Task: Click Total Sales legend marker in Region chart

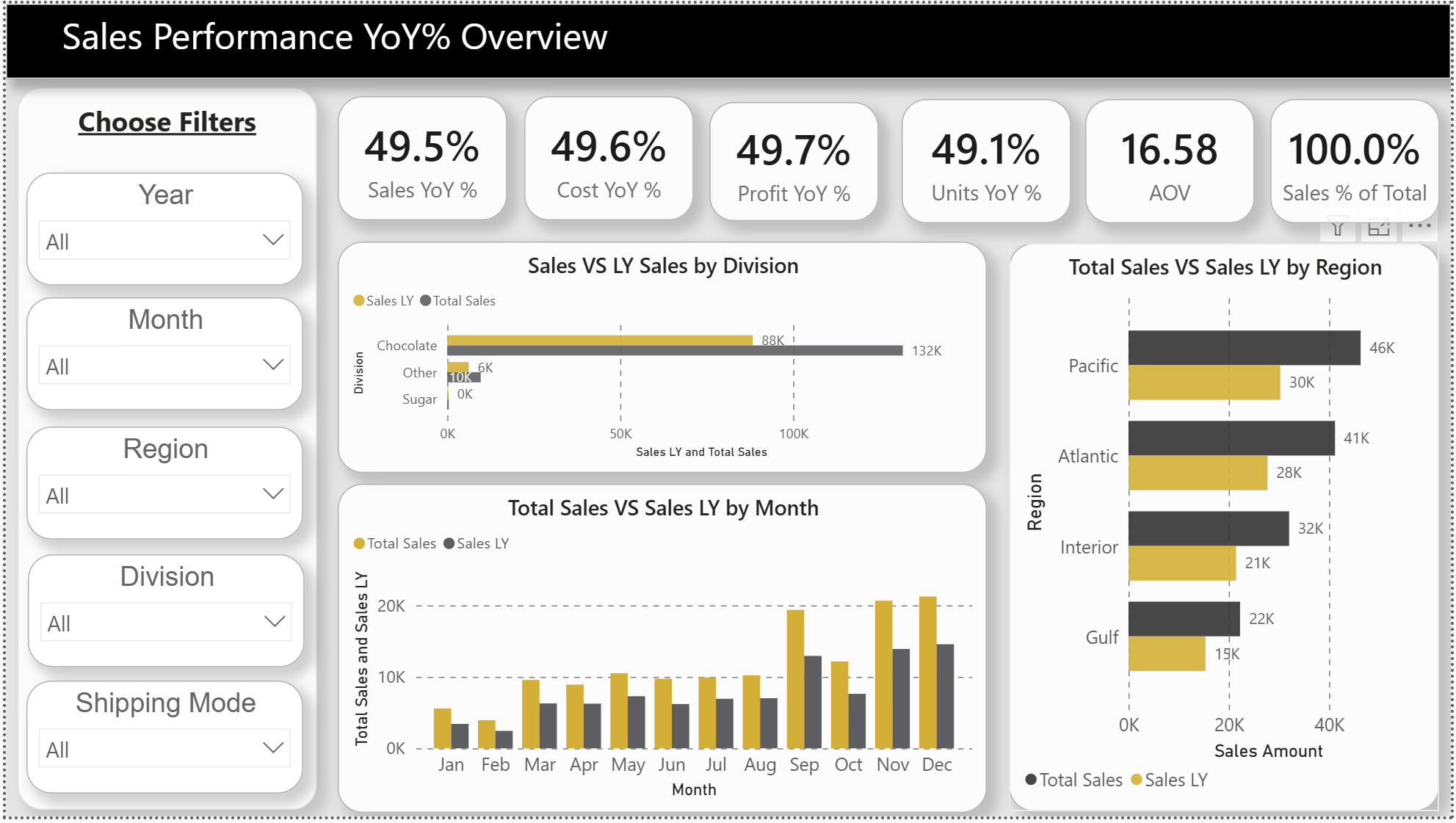Action: 1031,780
